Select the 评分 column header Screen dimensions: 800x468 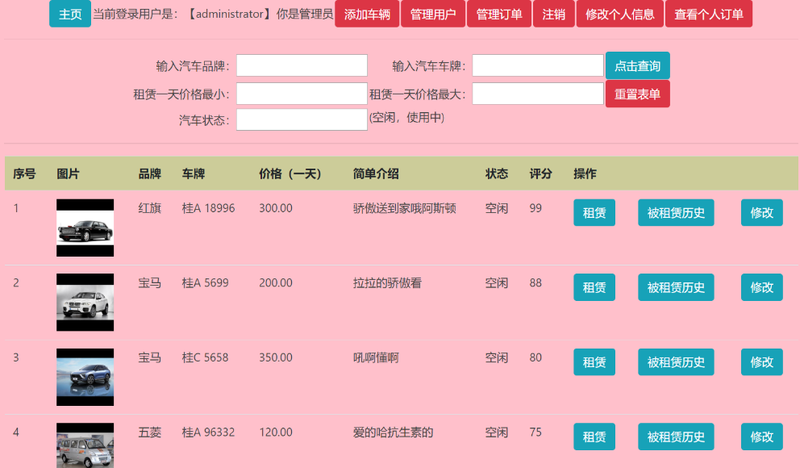point(541,174)
